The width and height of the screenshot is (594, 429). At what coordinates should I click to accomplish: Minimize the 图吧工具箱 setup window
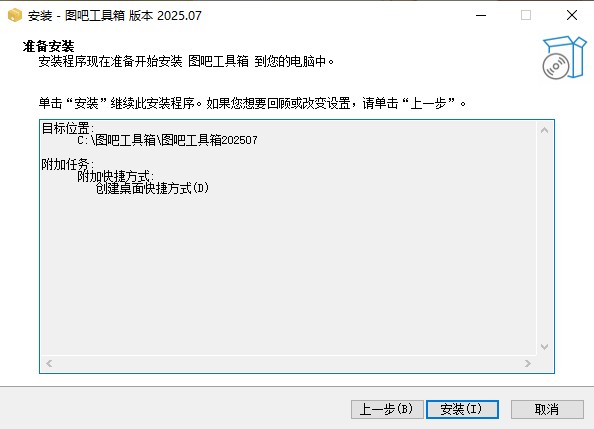(x=481, y=15)
